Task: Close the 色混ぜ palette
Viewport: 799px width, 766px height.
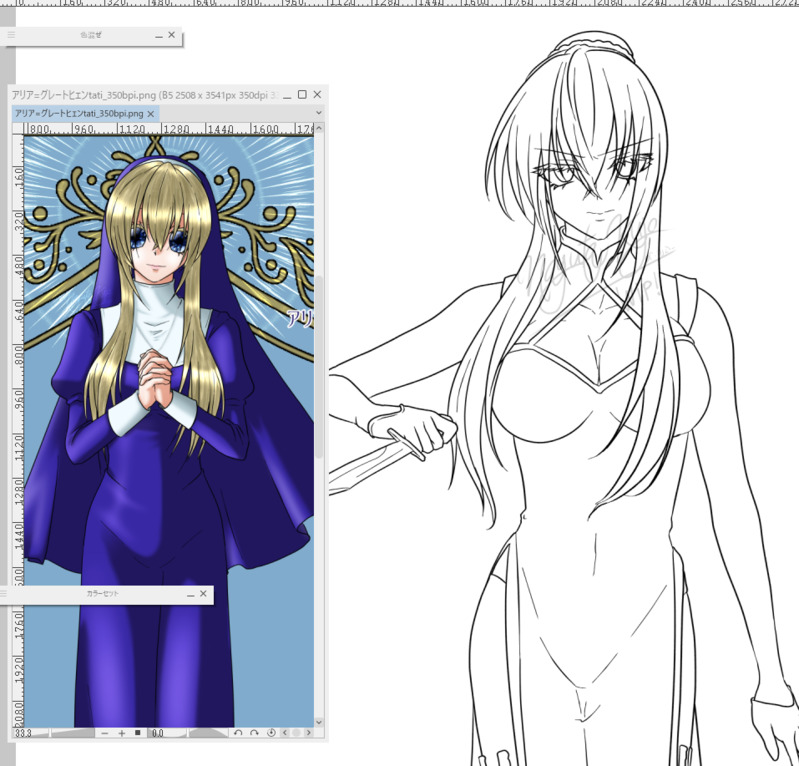Action: coord(172,35)
